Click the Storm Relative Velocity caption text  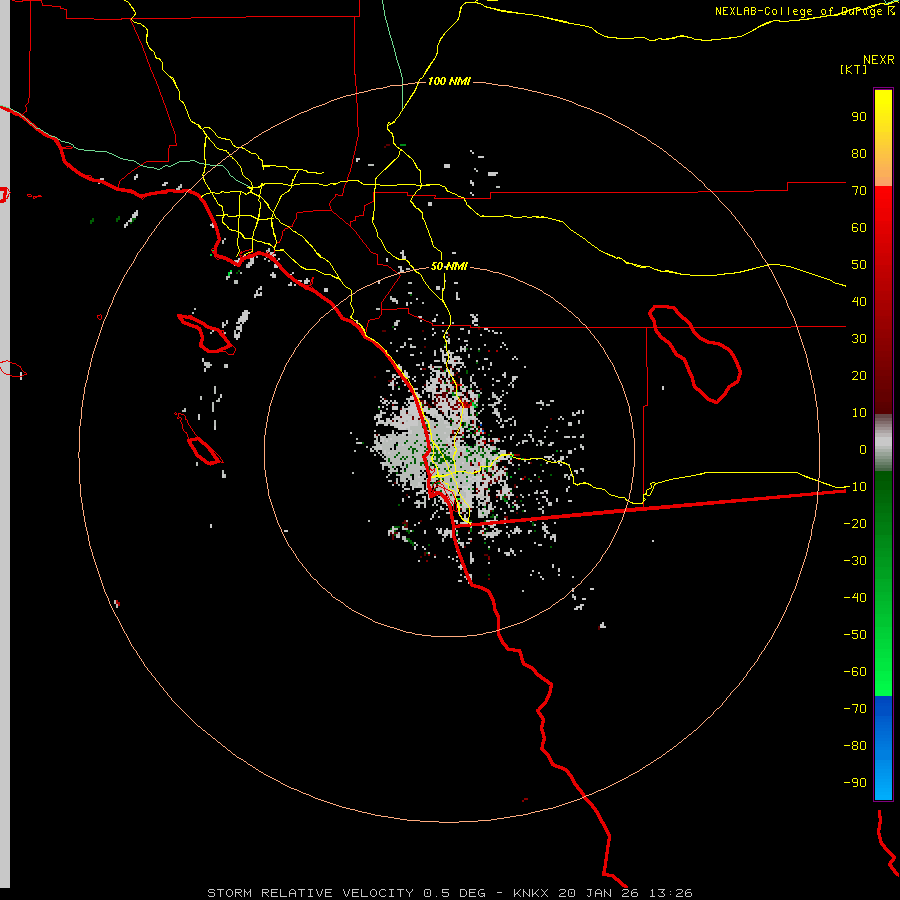[x=449, y=893]
